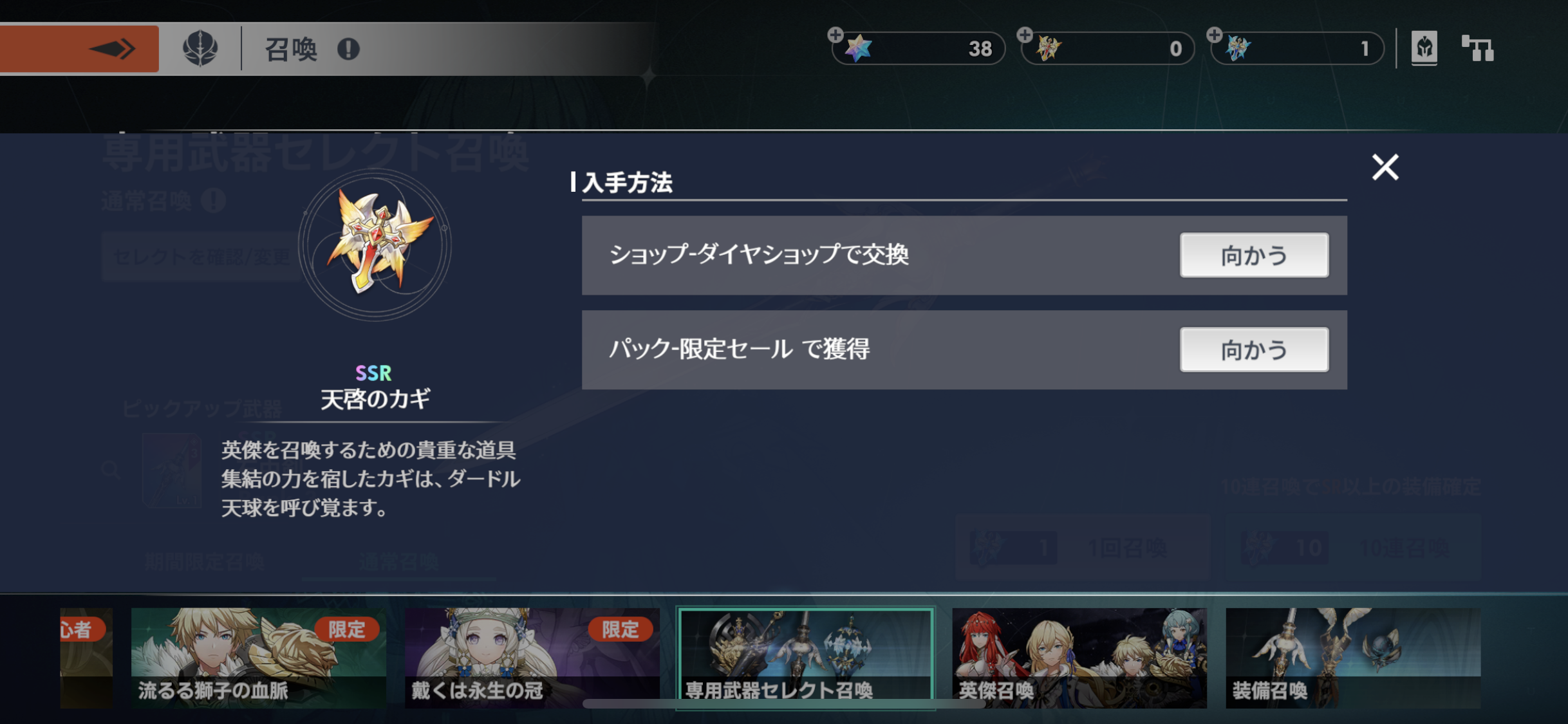Go to diamond shop via 向かう button
The image size is (1568, 724).
pyautogui.click(x=1254, y=255)
